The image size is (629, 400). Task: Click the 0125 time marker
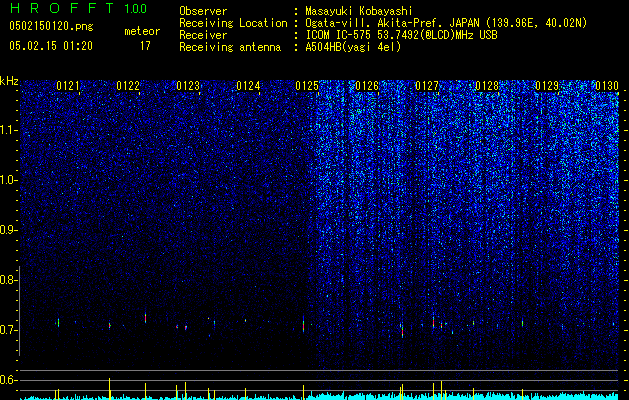pos(307,86)
